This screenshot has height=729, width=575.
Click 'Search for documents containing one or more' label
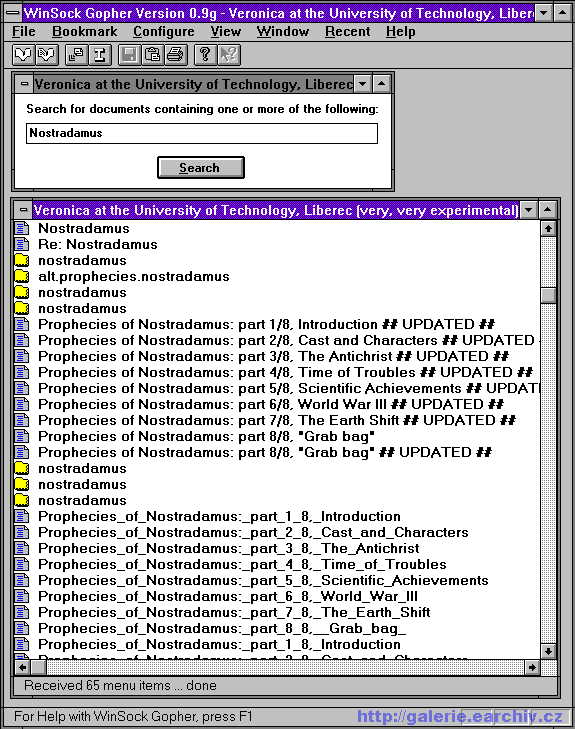[x=202, y=109]
